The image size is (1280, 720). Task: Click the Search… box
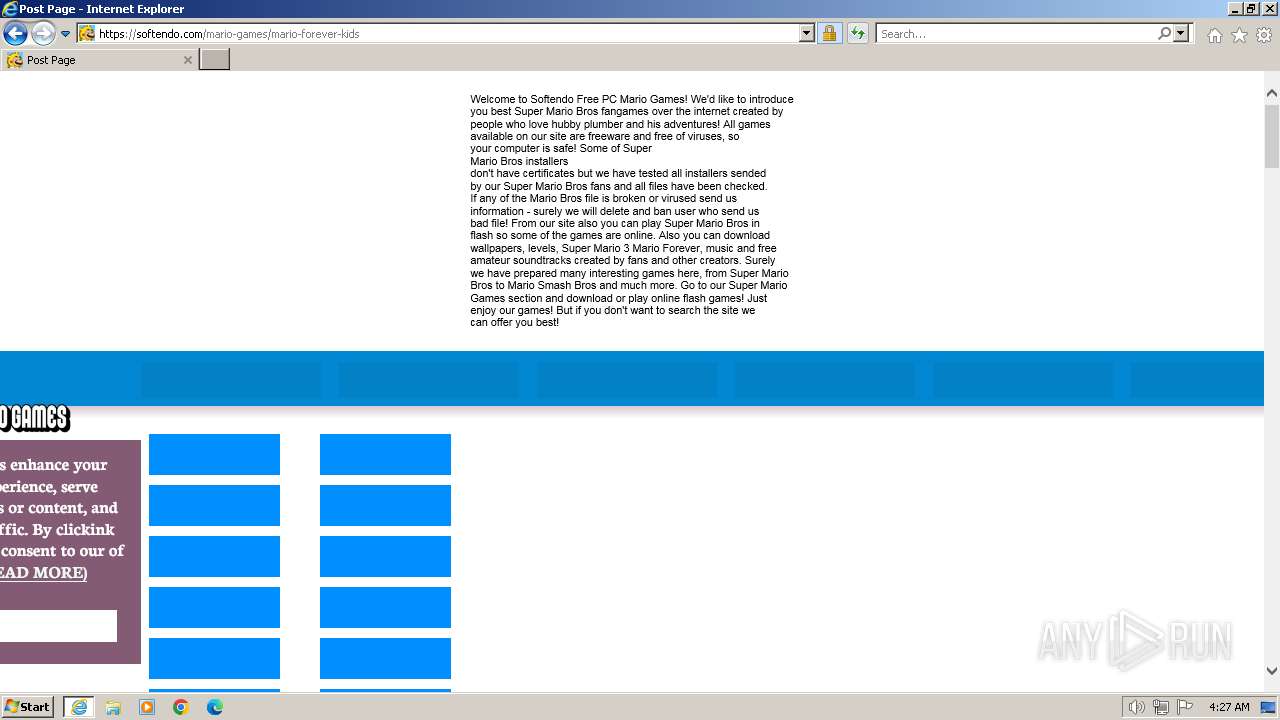[x=1016, y=33]
